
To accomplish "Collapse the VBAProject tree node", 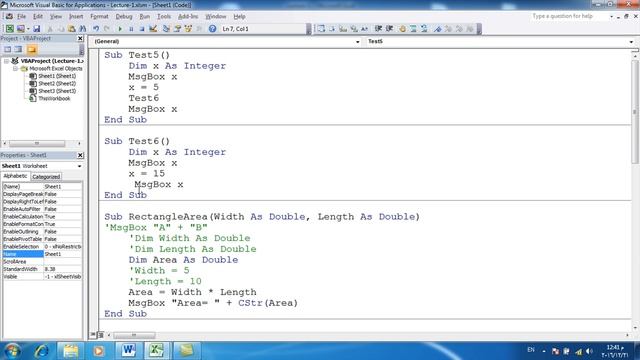I will point(6,61).
